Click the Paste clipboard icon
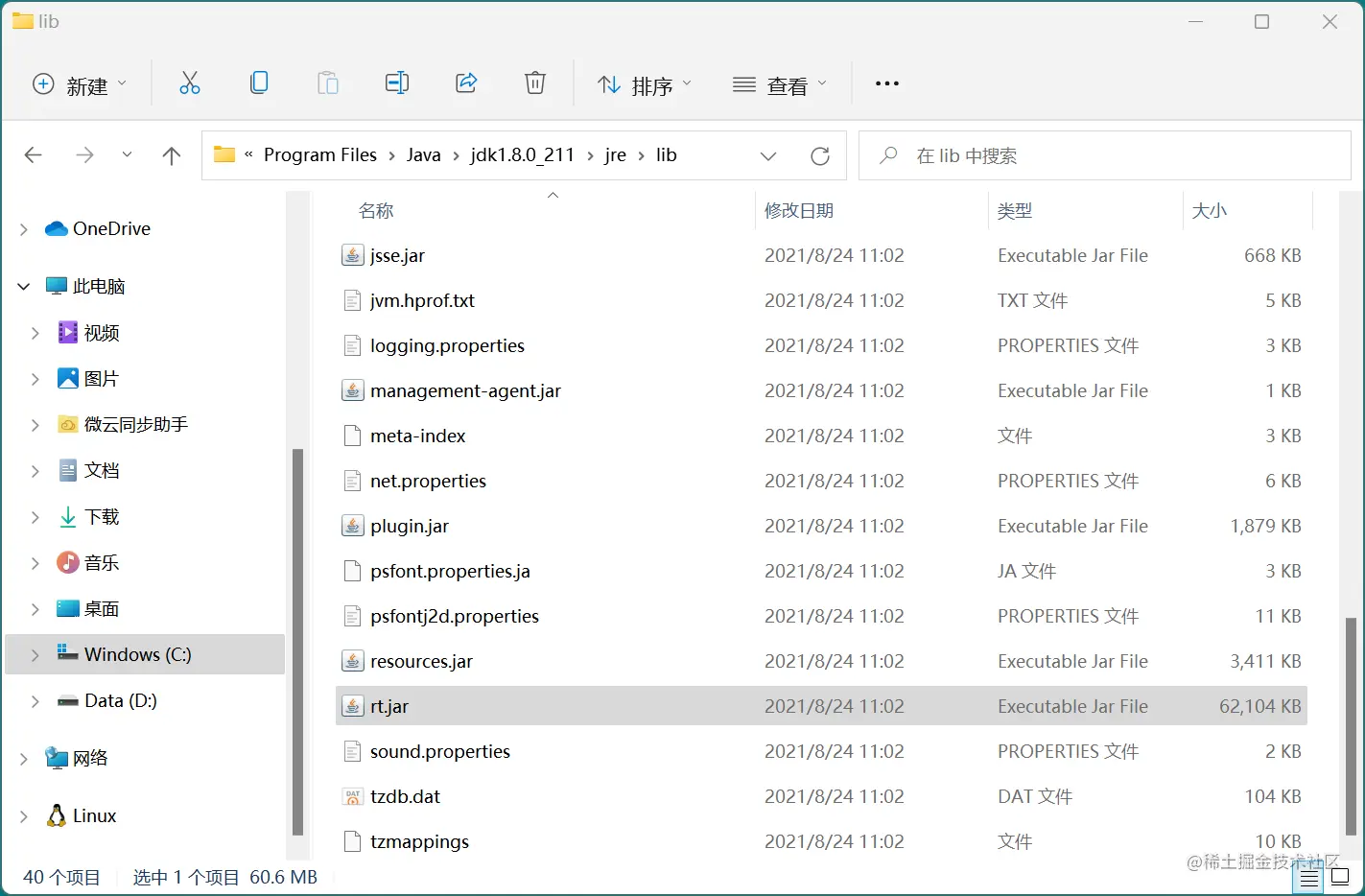1365x896 pixels. (328, 83)
